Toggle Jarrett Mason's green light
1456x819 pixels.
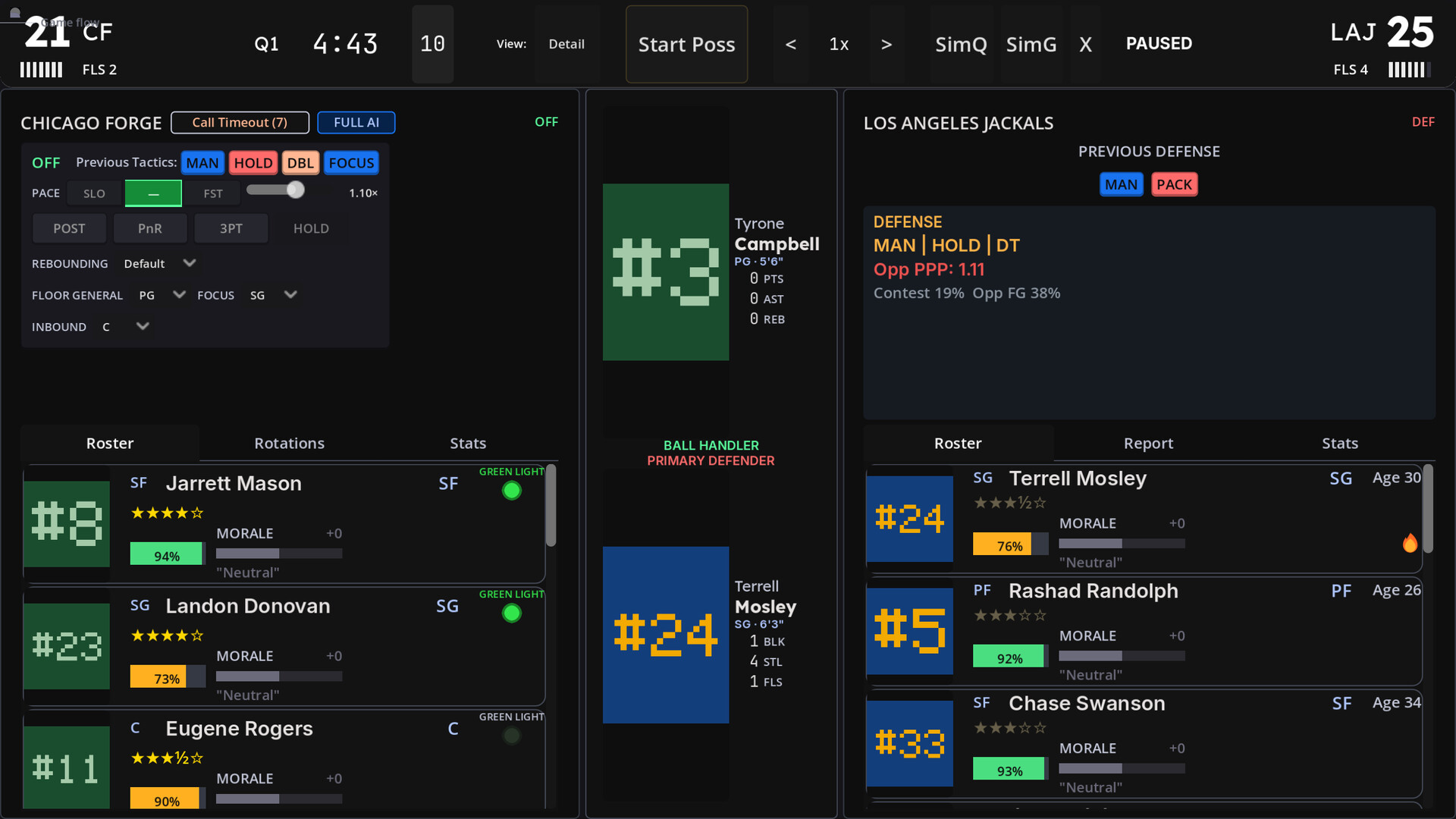pyautogui.click(x=512, y=491)
